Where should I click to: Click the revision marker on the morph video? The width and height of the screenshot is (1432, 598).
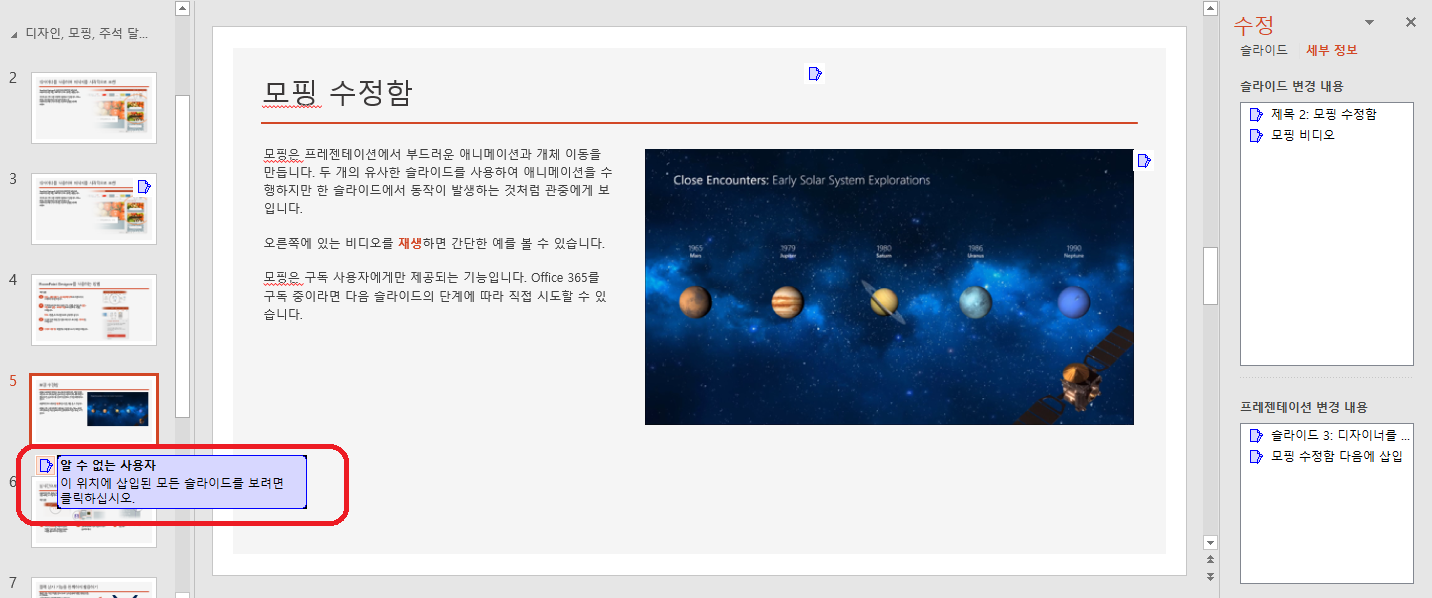click(x=1145, y=159)
